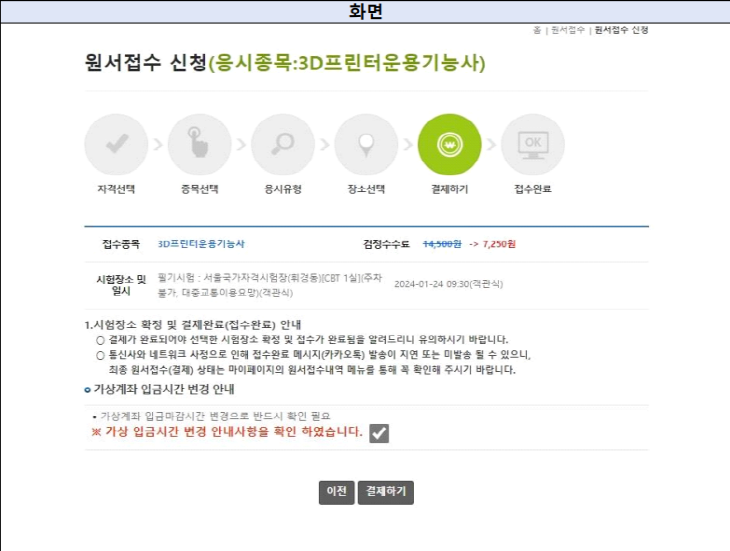730x551 pixels.
Task: Click the 결제하기 step label under green circle
Action: click(x=449, y=189)
